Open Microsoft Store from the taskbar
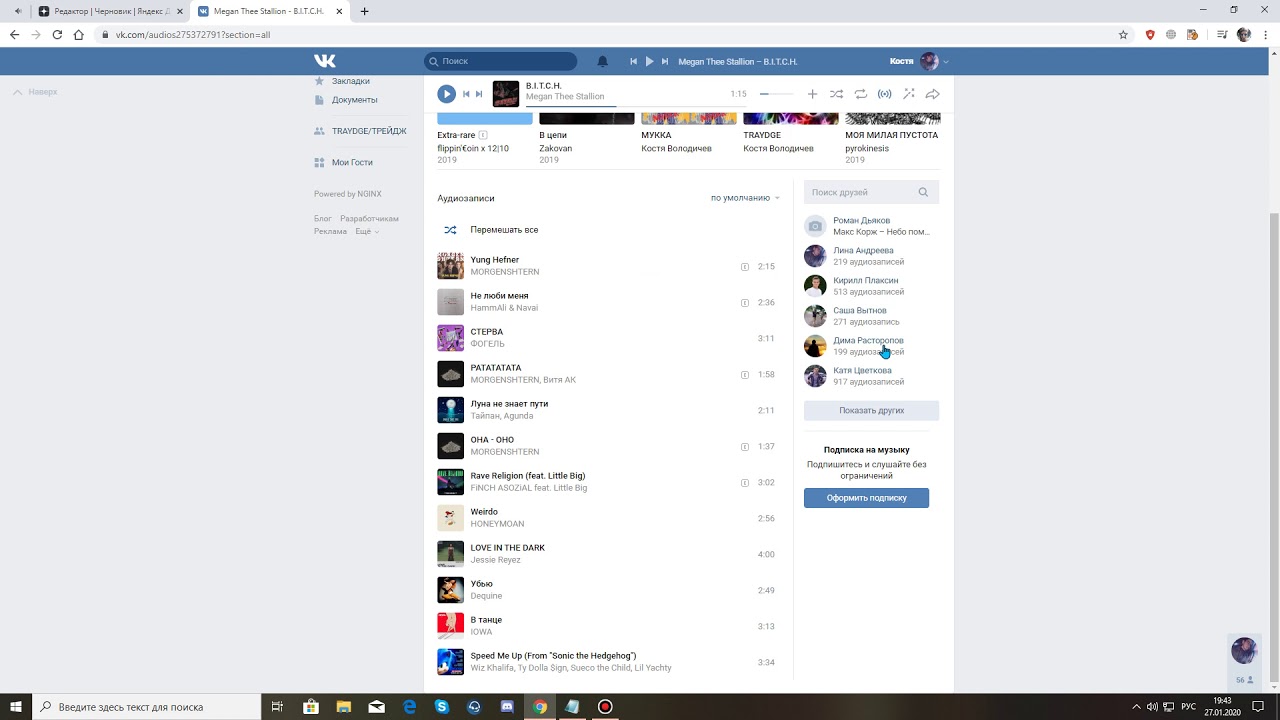 coord(311,707)
